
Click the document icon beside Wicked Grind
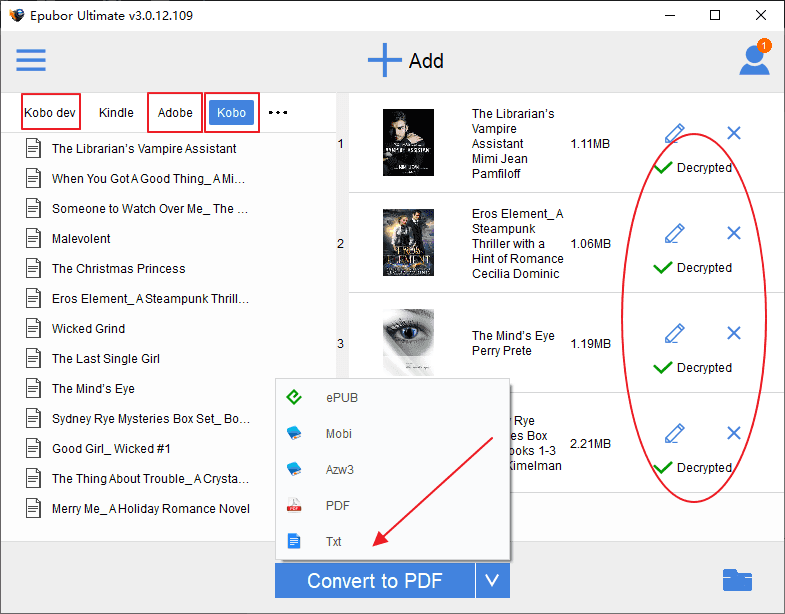coord(34,329)
